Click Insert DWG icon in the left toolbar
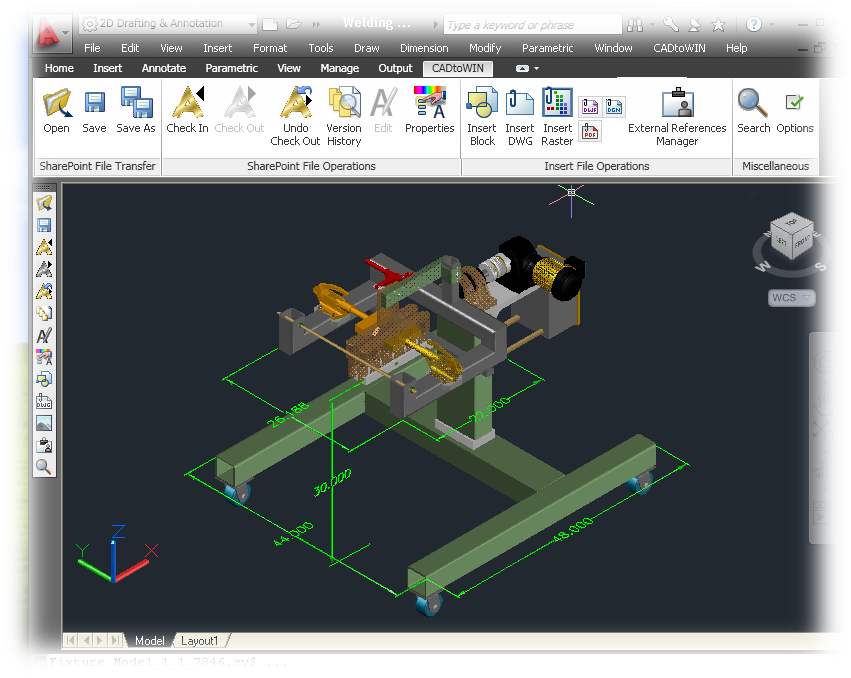This screenshot has height=678, width=851. coord(44,401)
